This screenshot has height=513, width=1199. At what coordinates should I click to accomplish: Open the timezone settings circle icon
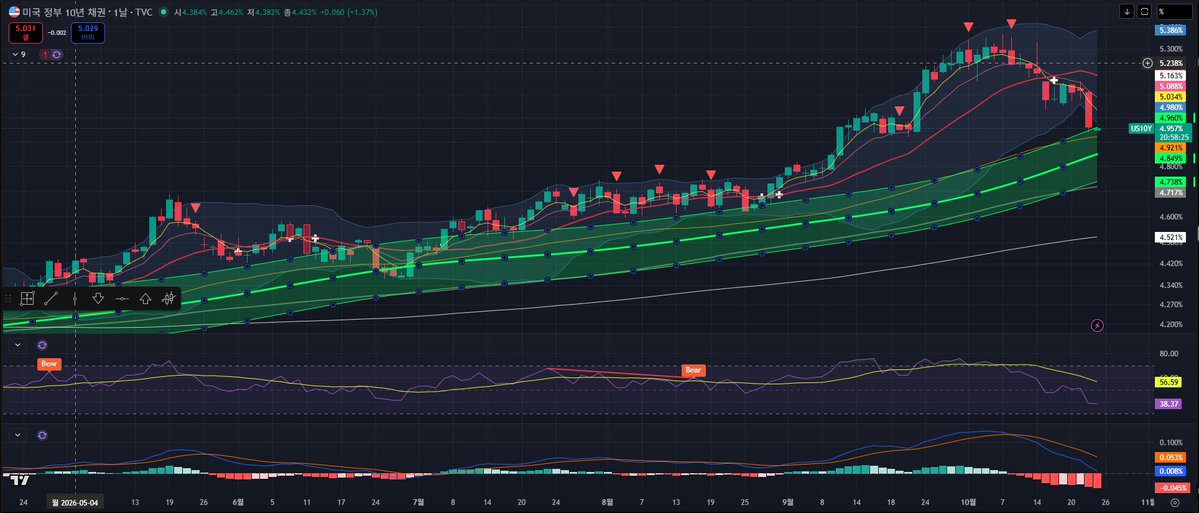click(x=1175, y=503)
